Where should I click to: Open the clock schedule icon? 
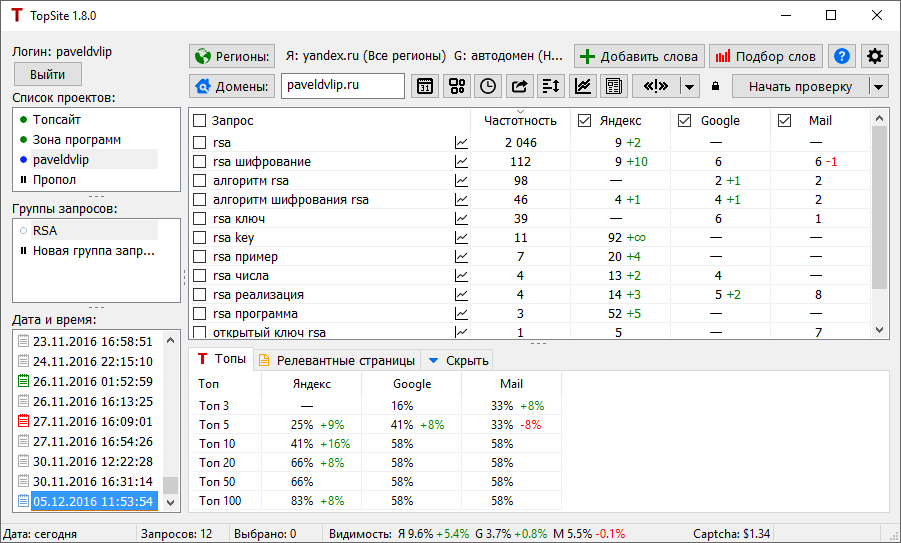tap(488, 86)
